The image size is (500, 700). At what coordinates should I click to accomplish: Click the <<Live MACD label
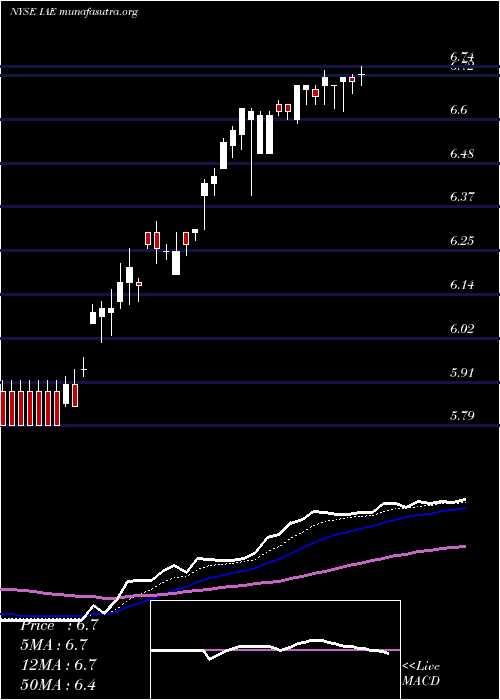pos(421,674)
